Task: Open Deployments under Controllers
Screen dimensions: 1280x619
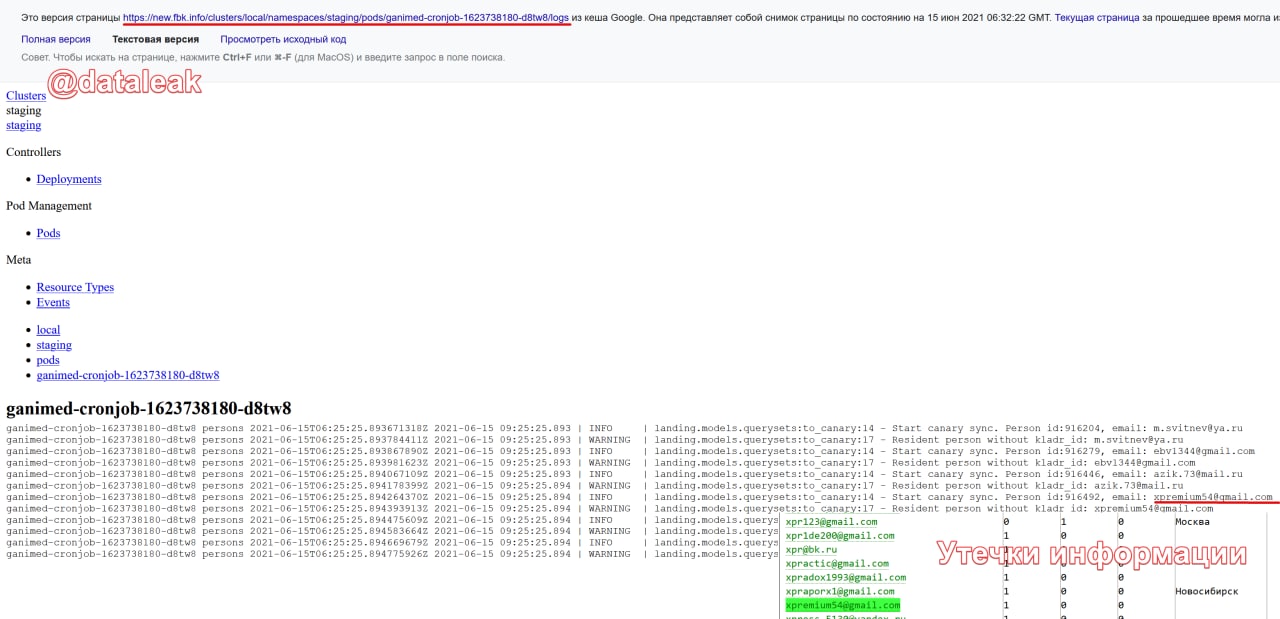Action: [x=69, y=179]
